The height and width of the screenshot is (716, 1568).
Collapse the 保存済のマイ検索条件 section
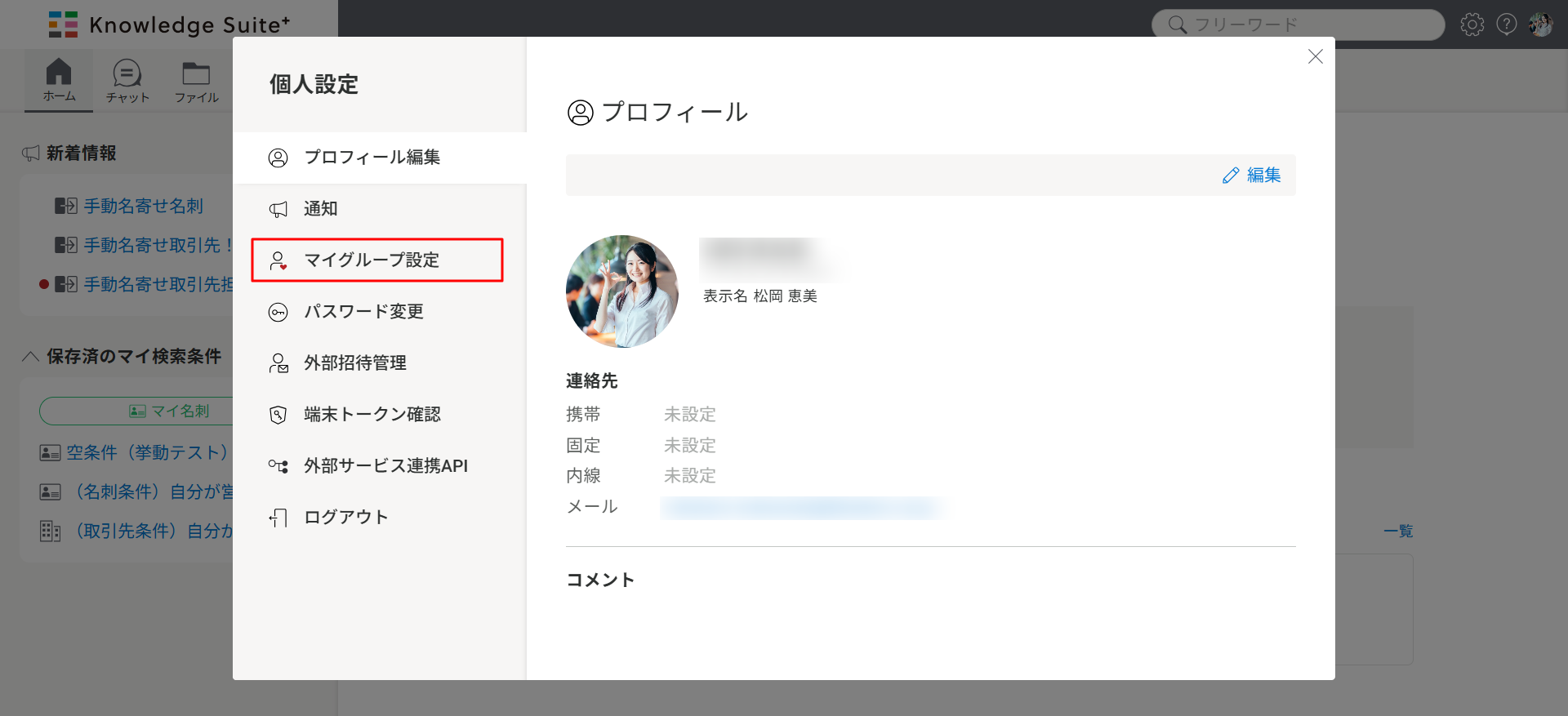click(31, 357)
